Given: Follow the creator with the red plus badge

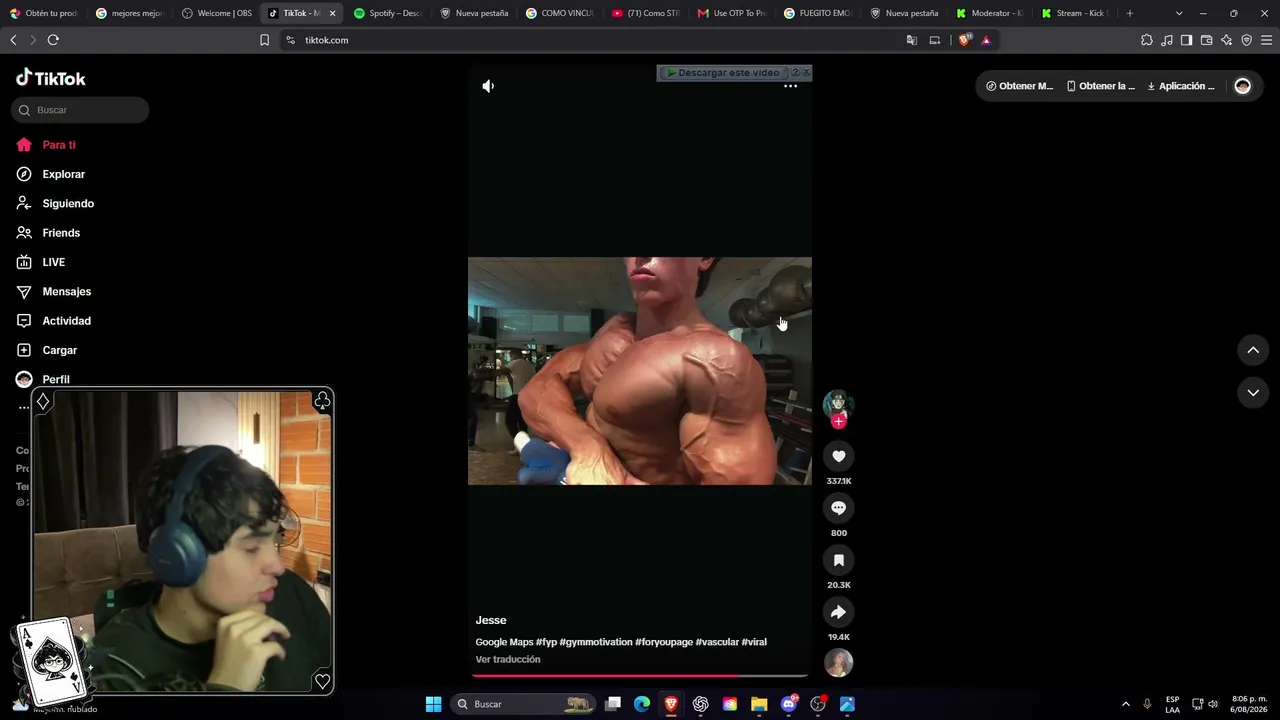Looking at the screenshot, I should (x=839, y=422).
